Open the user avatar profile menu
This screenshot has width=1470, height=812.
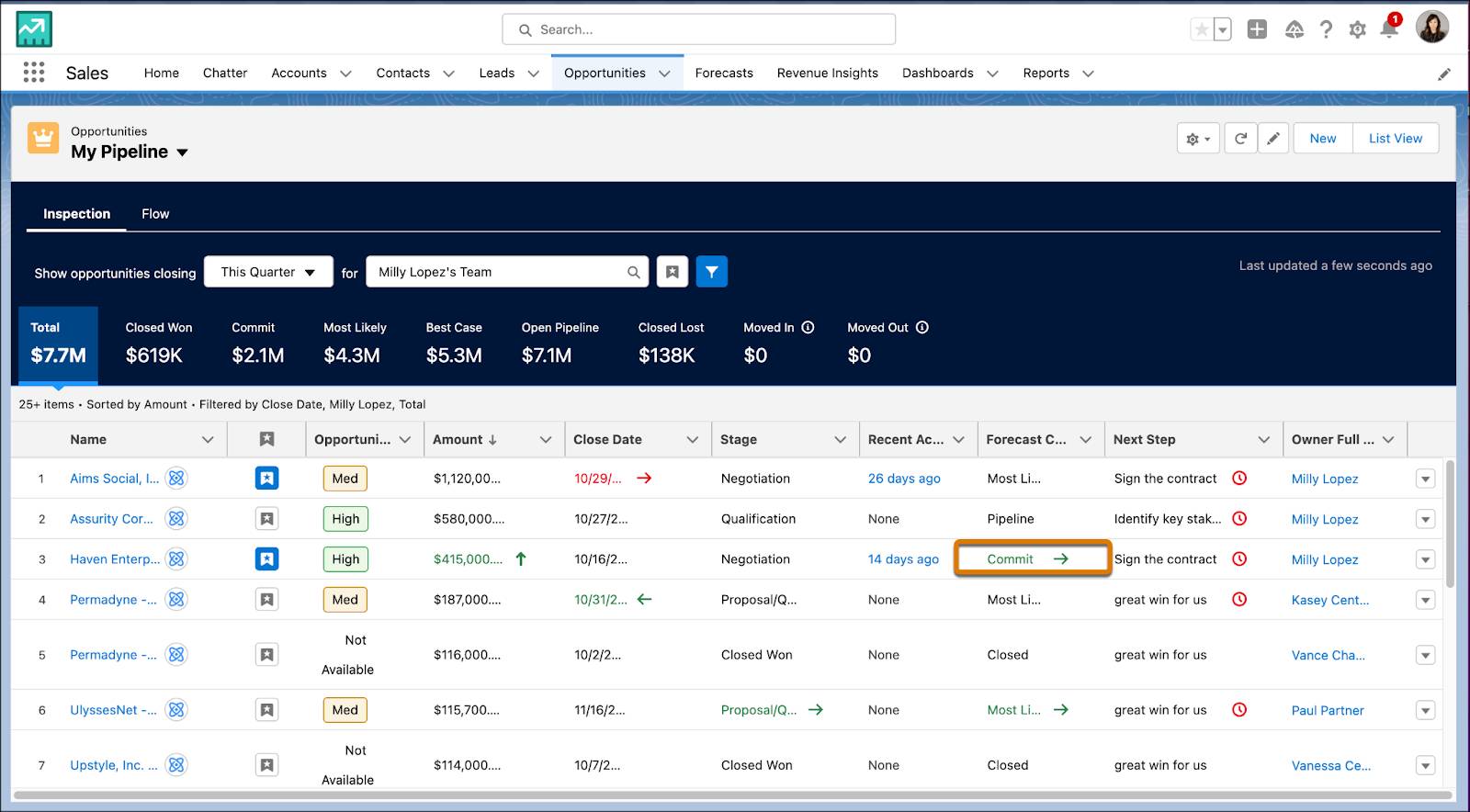pos(1431,28)
